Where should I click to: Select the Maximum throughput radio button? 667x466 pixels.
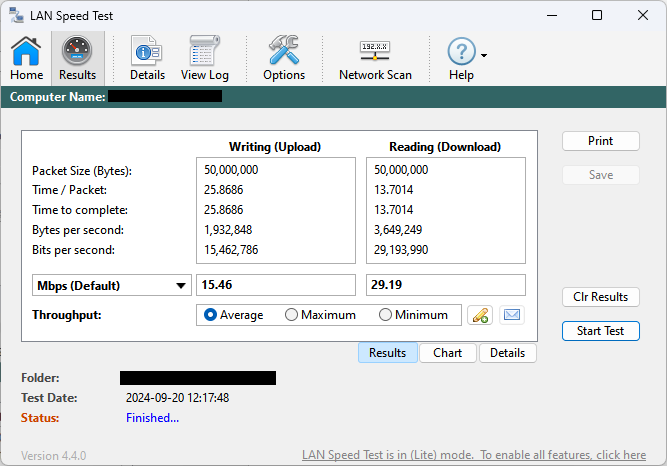pos(292,315)
